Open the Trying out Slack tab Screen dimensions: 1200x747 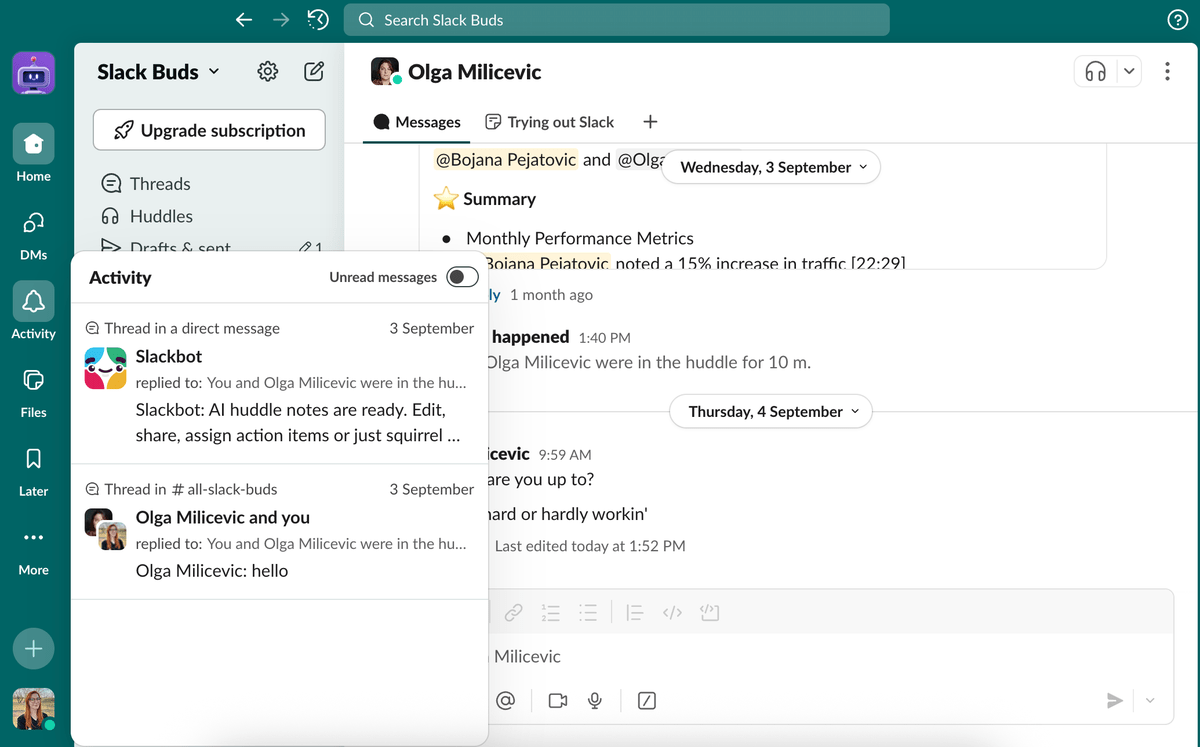(x=549, y=122)
